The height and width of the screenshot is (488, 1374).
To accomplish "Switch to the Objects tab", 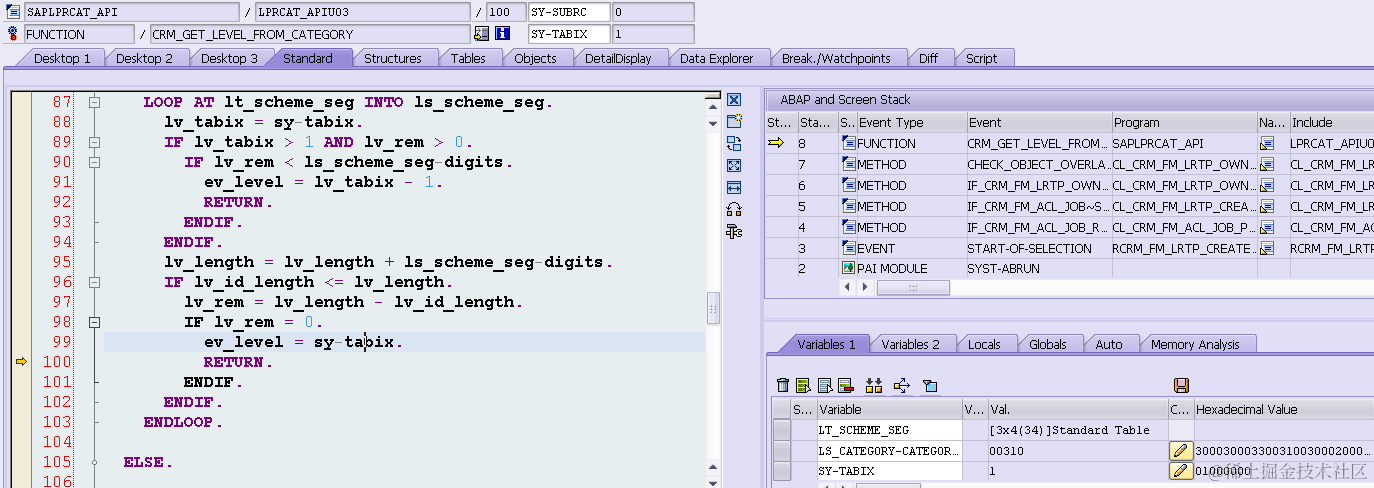I will click(x=535, y=58).
